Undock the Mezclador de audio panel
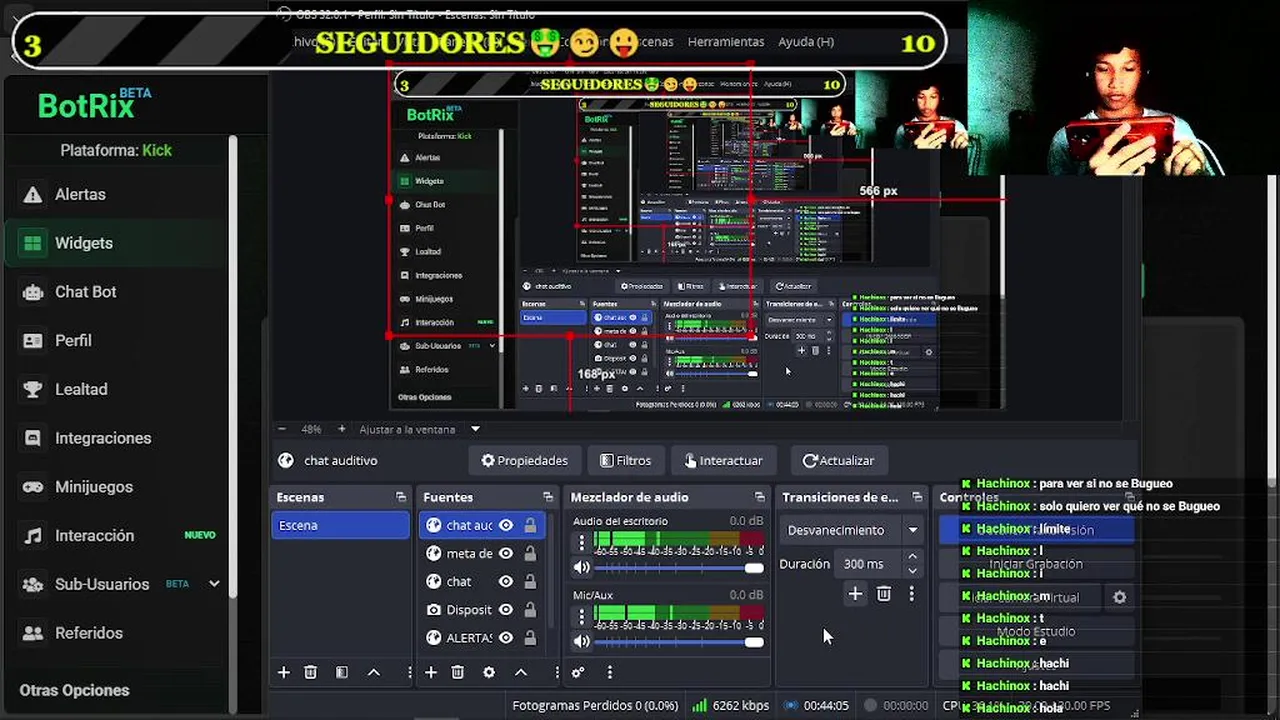 tap(760, 497)
